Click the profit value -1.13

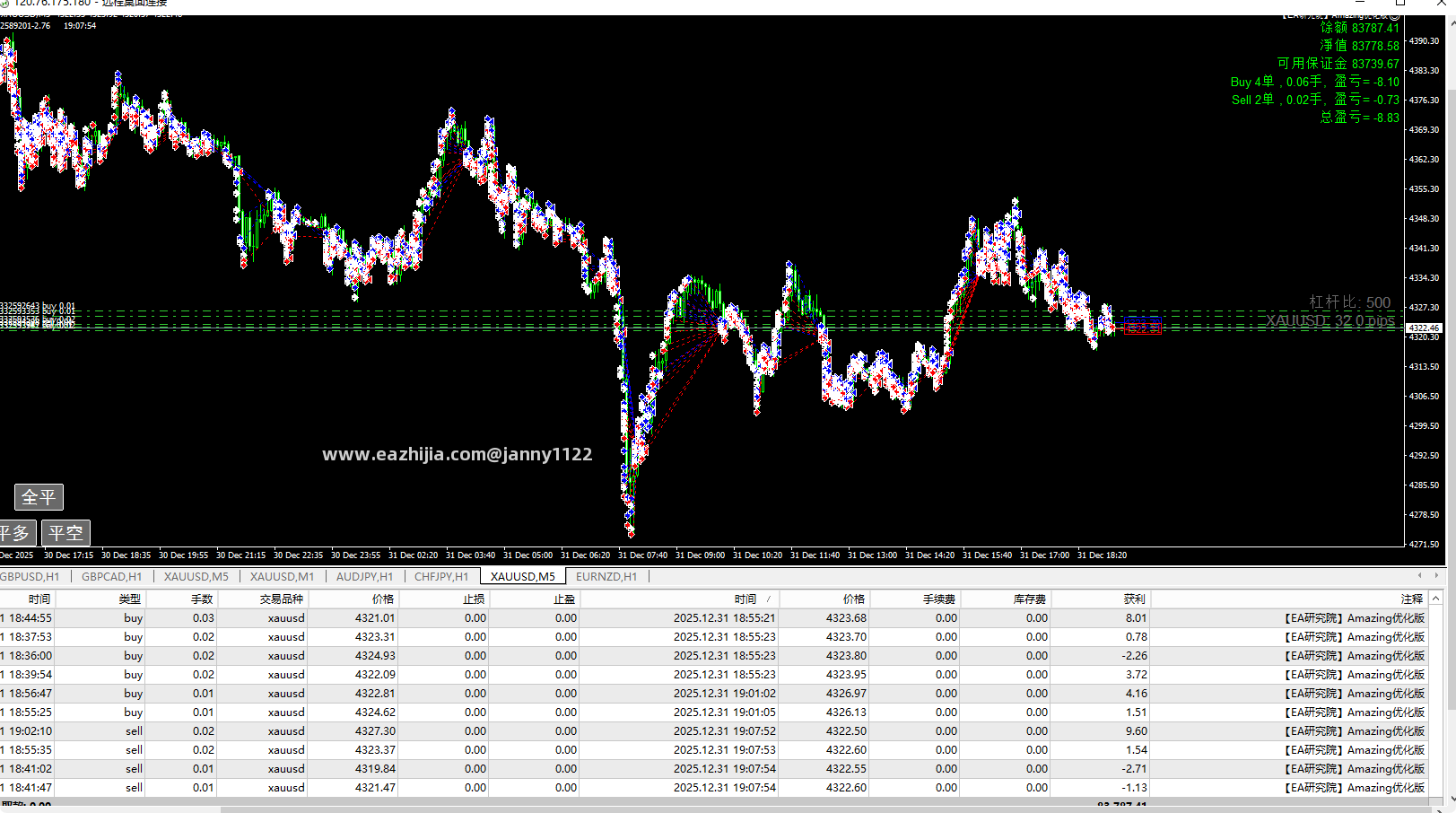[x=1135, y=787]
